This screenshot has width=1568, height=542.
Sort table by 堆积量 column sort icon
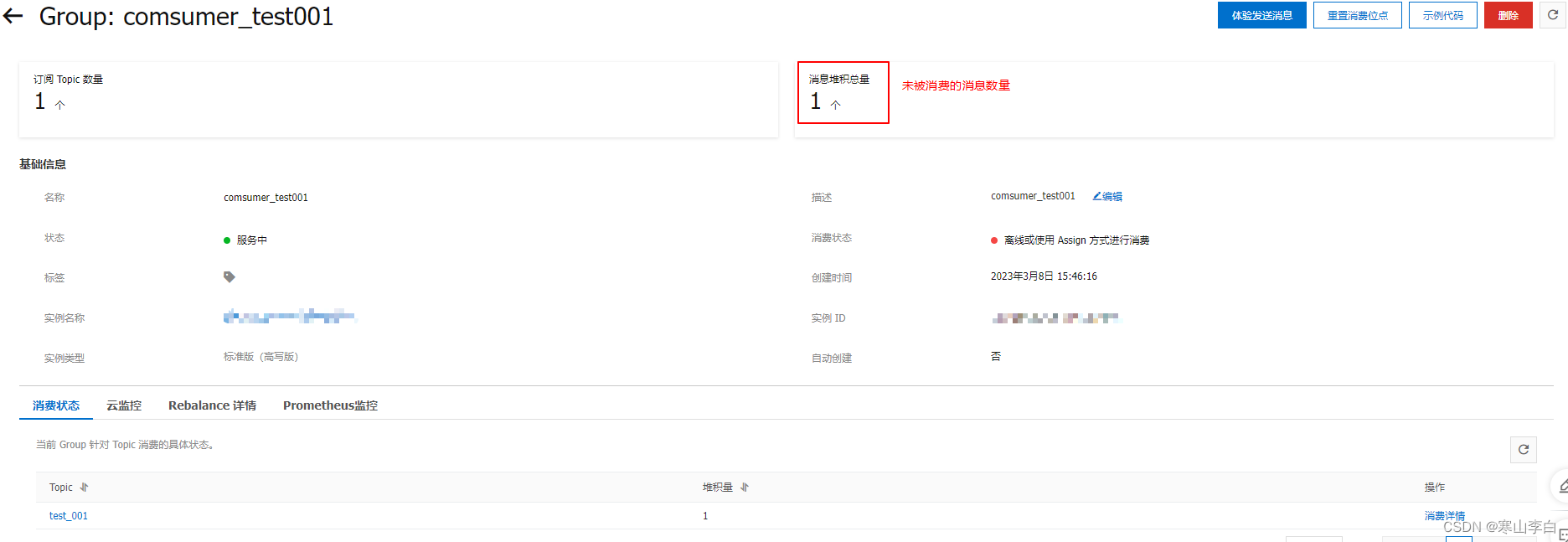[745, 488]
